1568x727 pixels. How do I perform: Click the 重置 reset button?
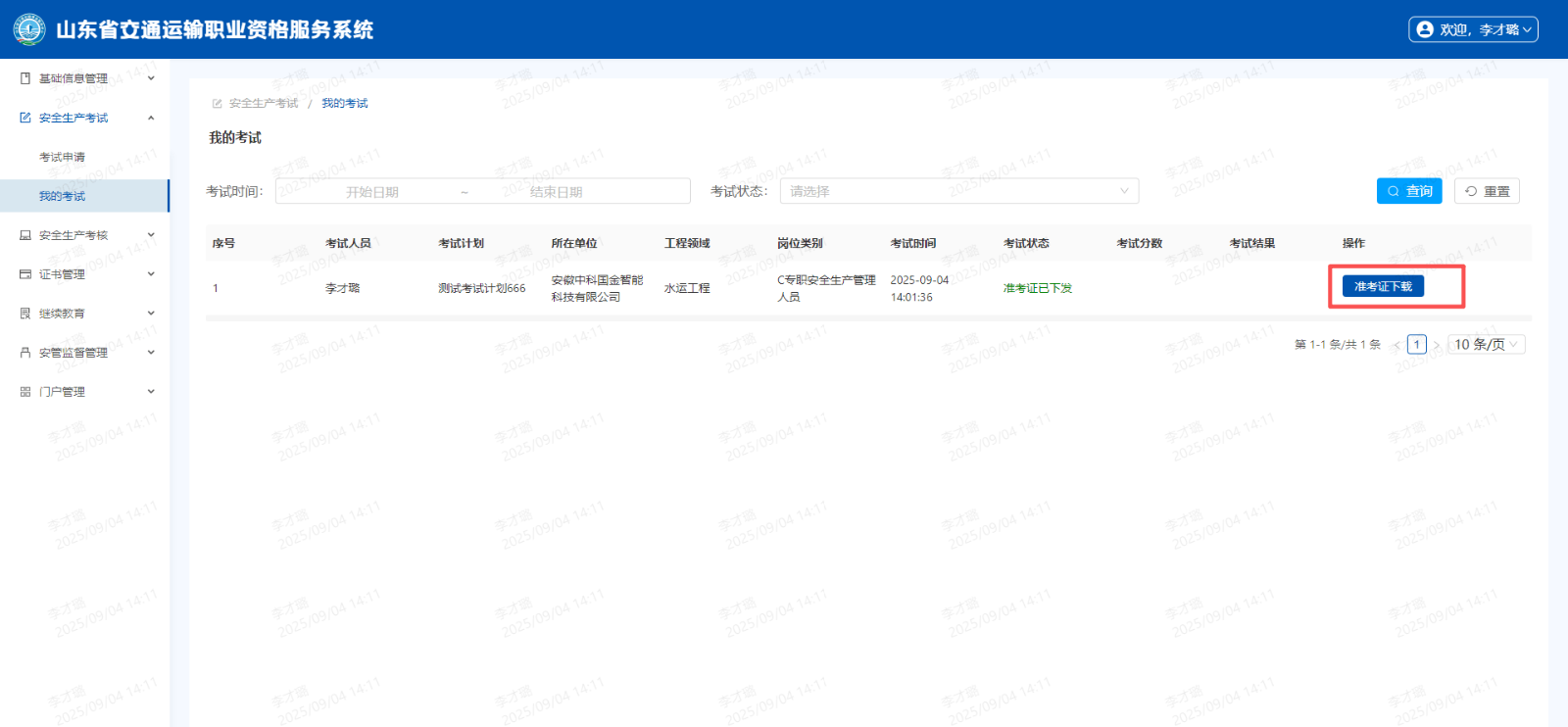(1487, 191)
